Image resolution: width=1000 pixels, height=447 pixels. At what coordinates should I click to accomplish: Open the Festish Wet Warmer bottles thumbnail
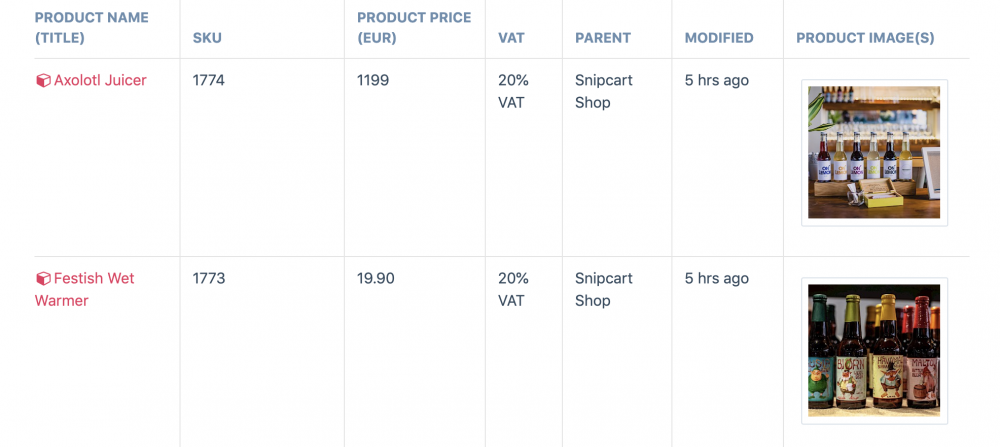[x=874, y=350]
